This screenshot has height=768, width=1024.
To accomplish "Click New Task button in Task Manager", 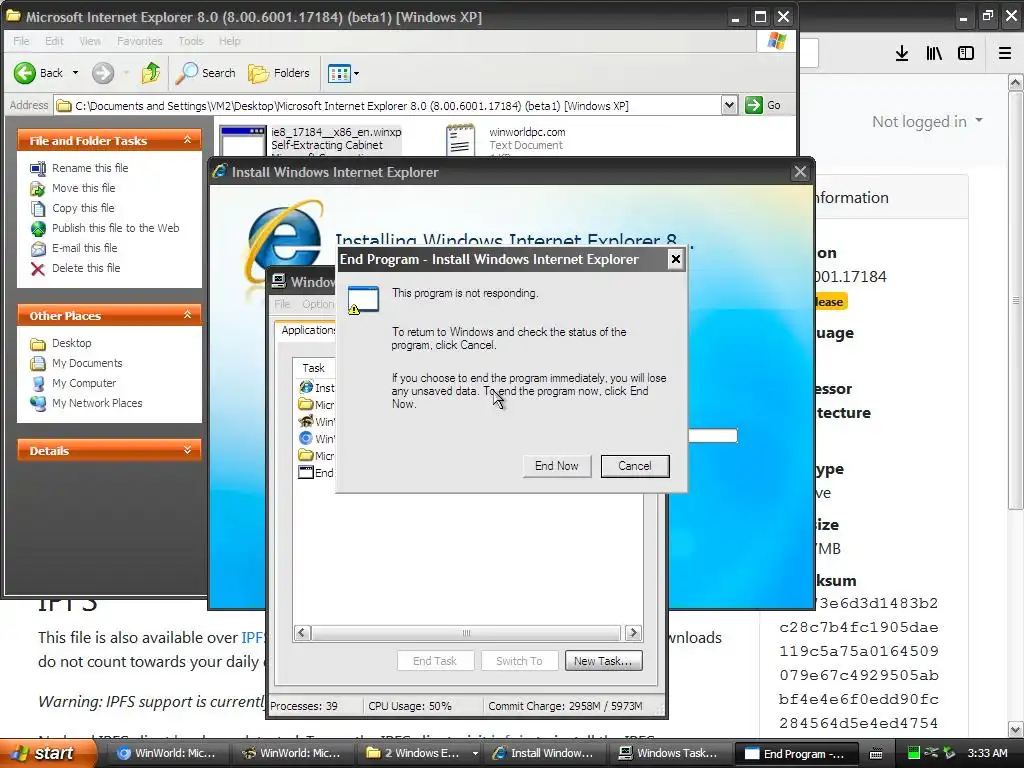I will [603, 661].
